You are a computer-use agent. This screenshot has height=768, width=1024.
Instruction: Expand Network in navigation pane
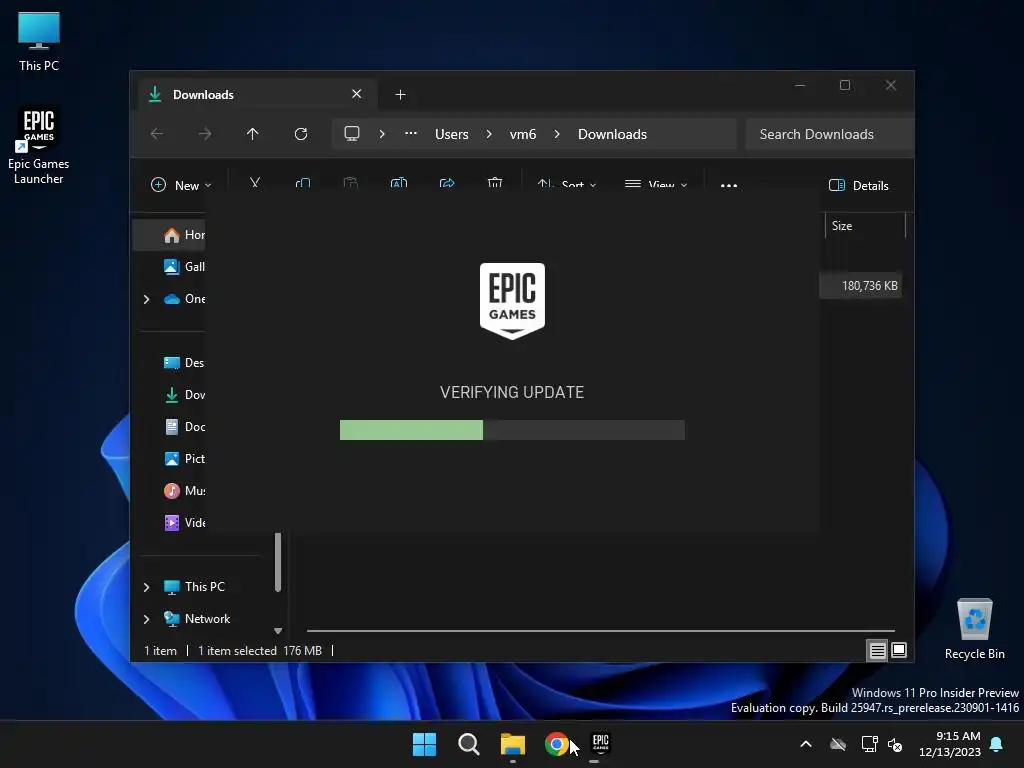pyautogui.click(x=146, y=619)
